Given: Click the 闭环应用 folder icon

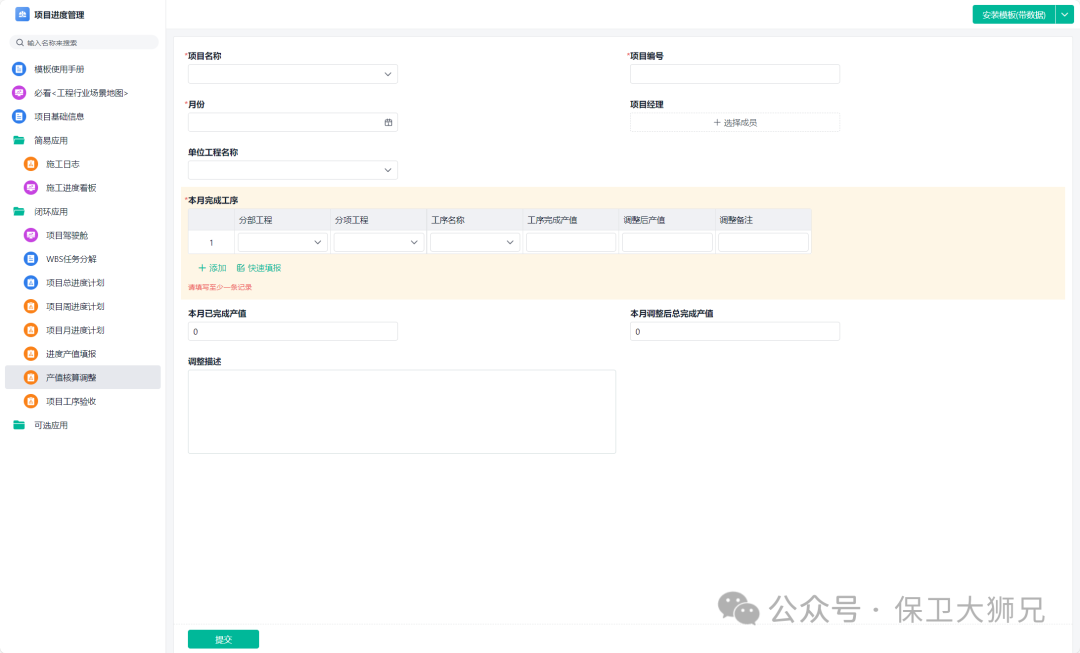Looking at the screenshot, I should 19,211.
